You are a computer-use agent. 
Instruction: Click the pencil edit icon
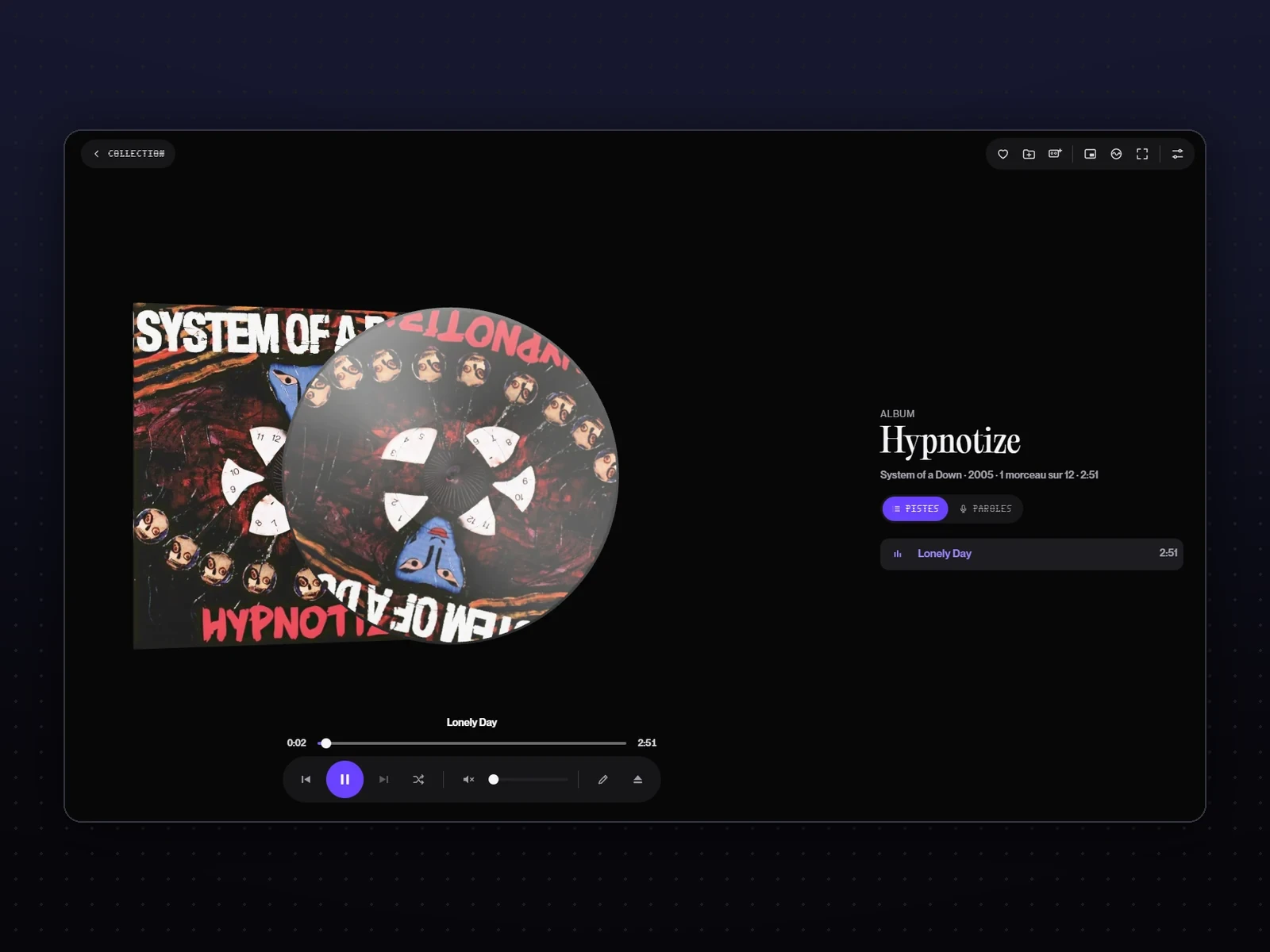click(x=602, y=780)
